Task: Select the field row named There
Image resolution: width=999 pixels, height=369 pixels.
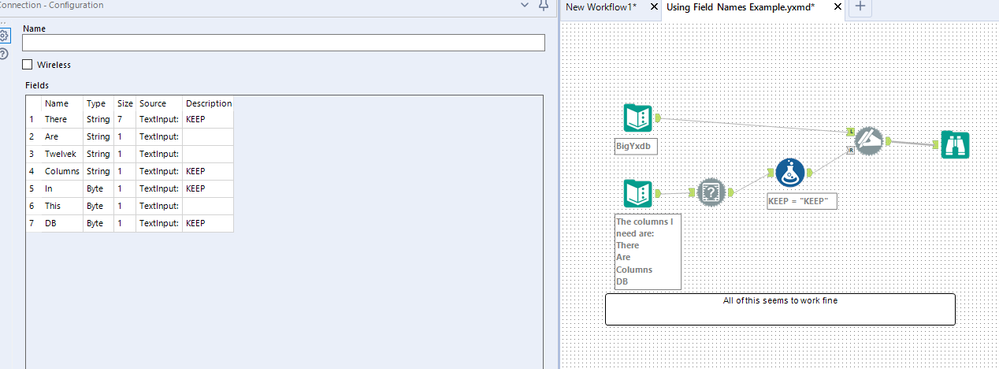Action: [x=130, y=119]
